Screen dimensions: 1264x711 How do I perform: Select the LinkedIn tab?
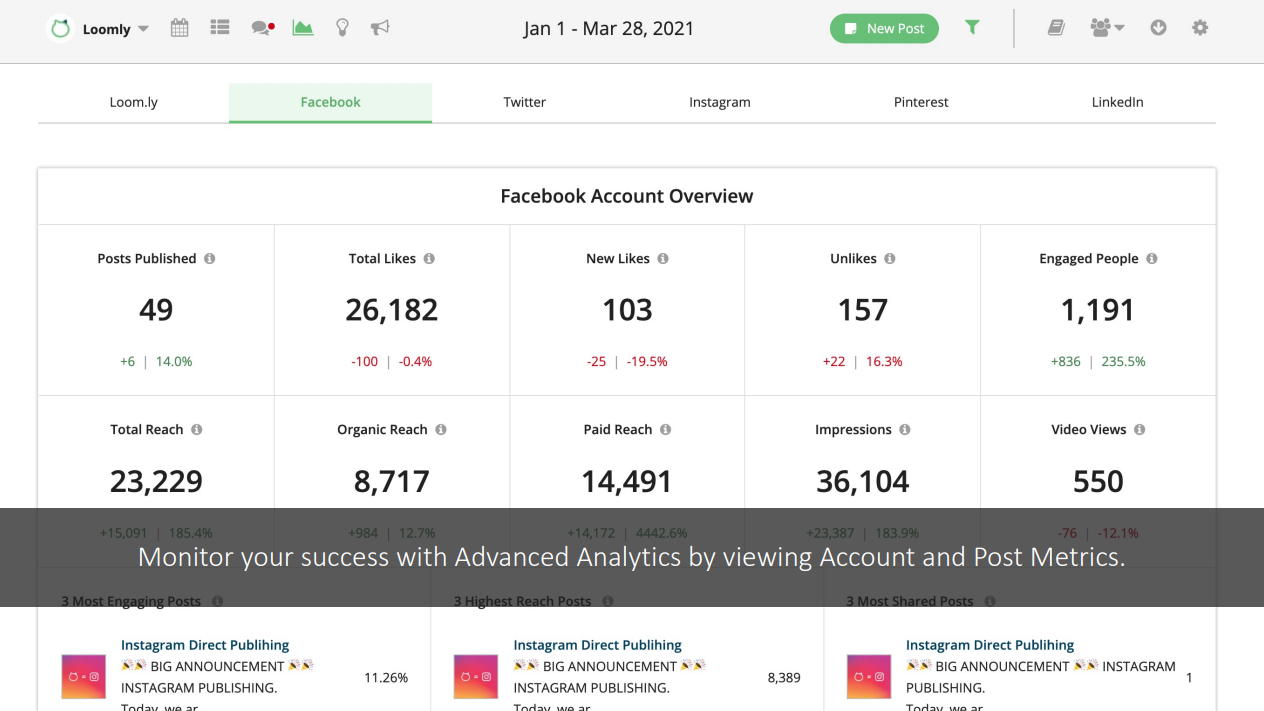1117,102
